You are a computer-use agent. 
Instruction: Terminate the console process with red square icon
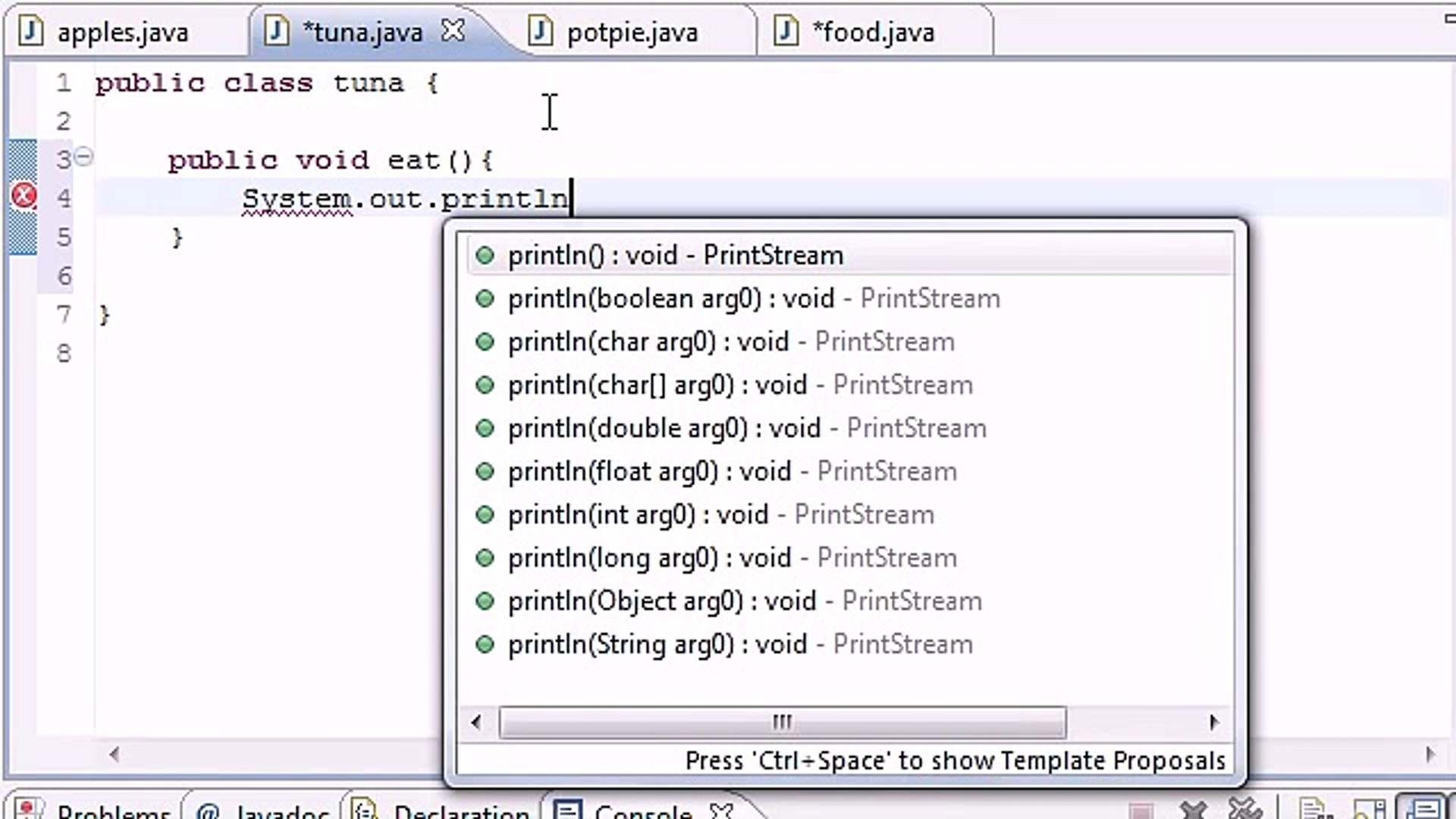(1141, 810)
